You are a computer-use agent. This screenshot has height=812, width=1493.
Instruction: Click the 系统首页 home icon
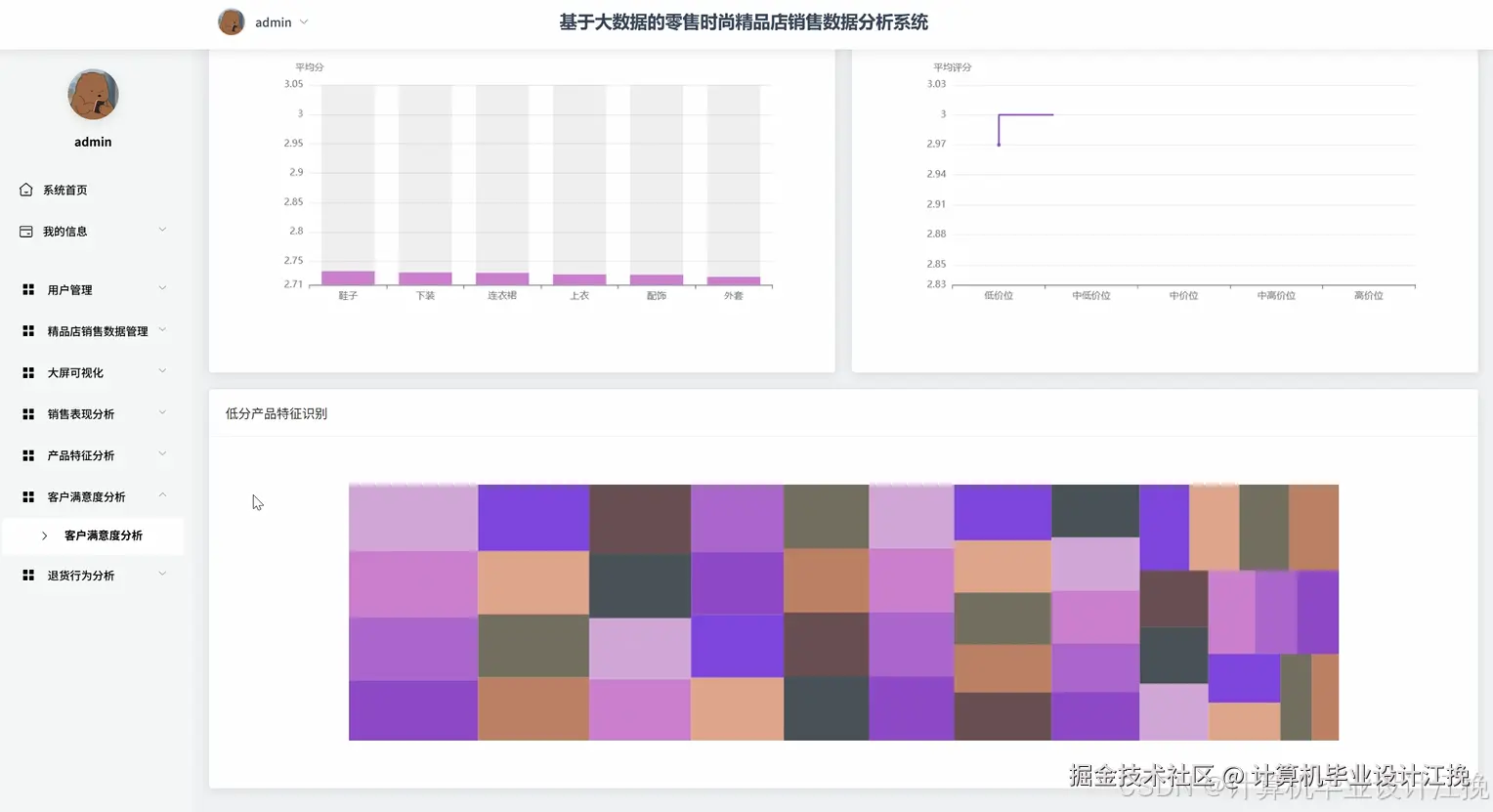click(x=26, y=189)
